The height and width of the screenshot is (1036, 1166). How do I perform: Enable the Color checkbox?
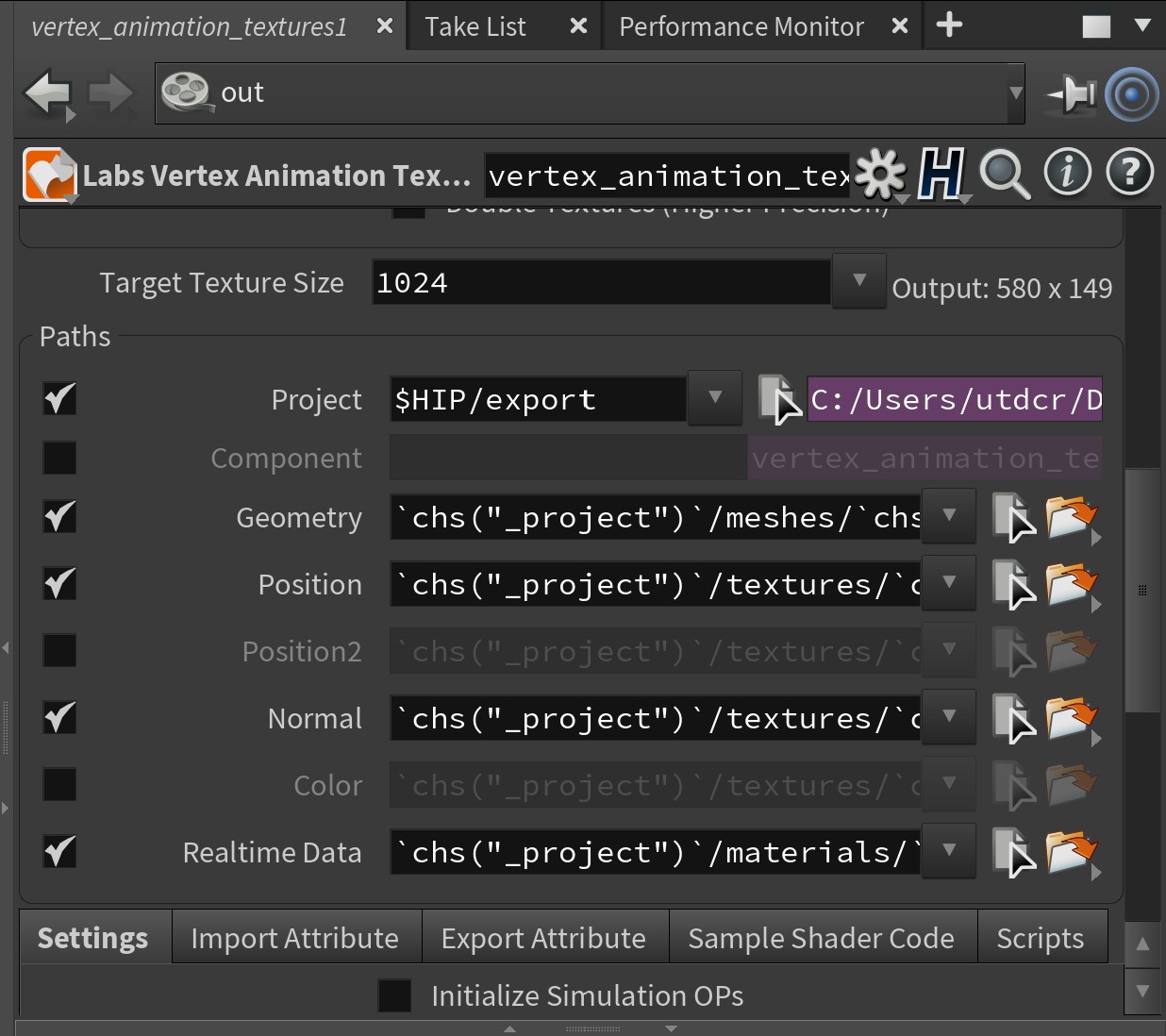pyautogui.click(x=59, y=785)
